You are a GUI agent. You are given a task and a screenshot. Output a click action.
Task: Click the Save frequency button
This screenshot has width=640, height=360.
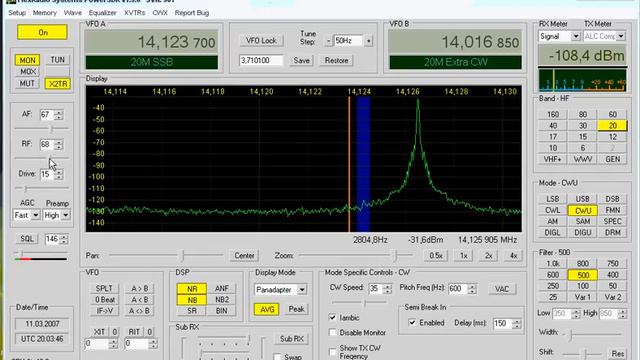tap(302, 60)
